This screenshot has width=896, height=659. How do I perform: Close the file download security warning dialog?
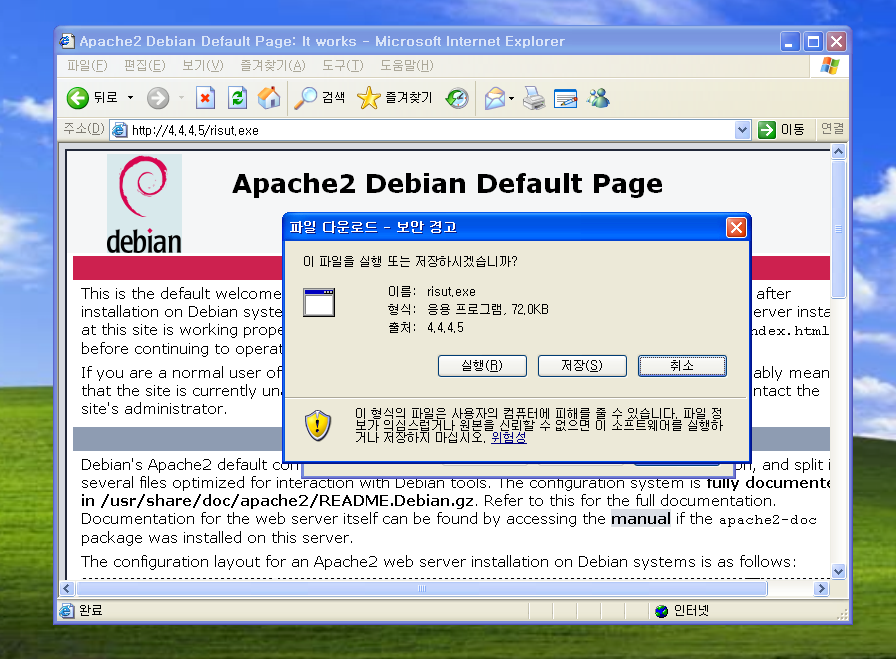click(736, 227)
